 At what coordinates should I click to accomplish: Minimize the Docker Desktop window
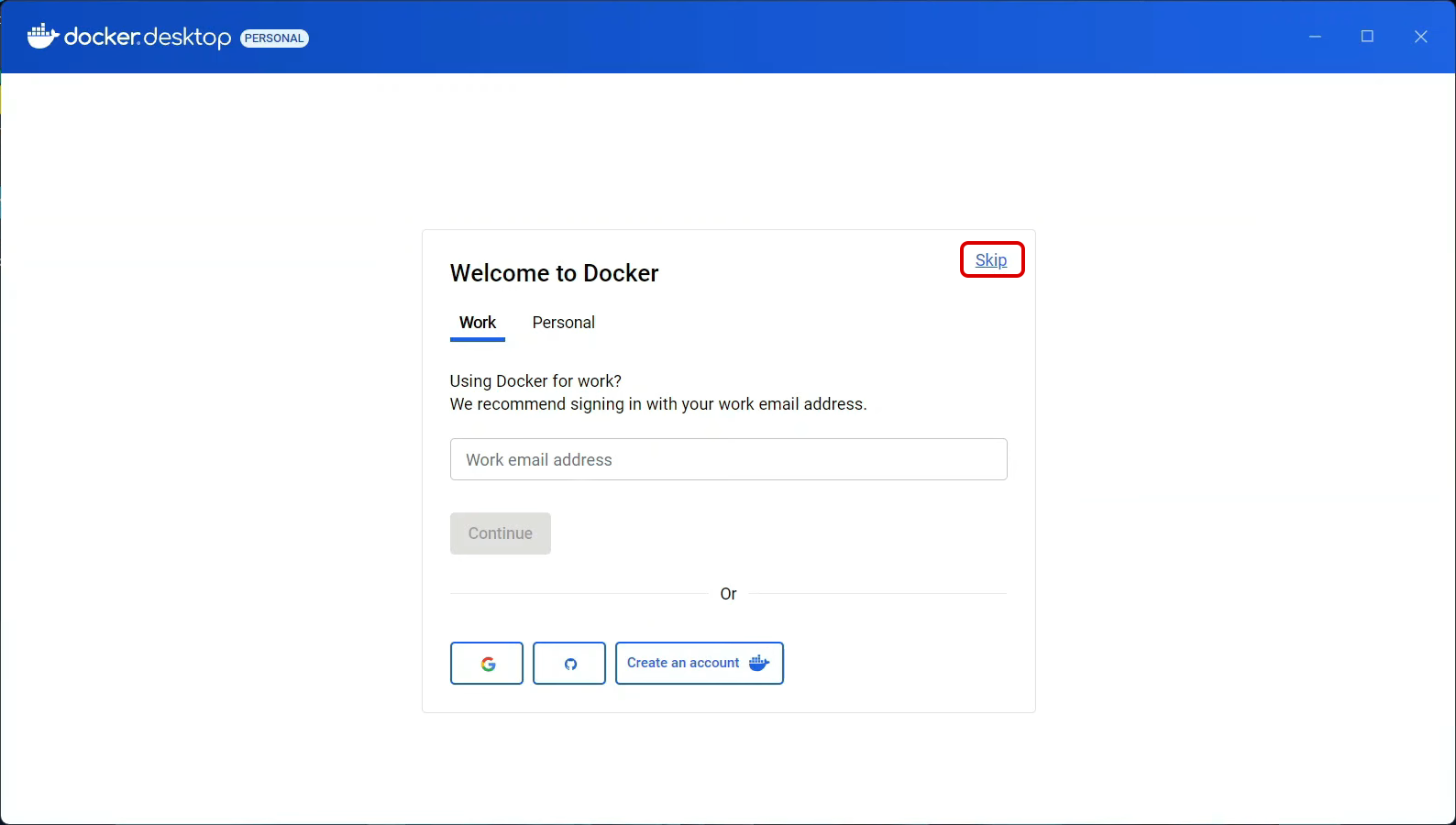[1315, 37]
